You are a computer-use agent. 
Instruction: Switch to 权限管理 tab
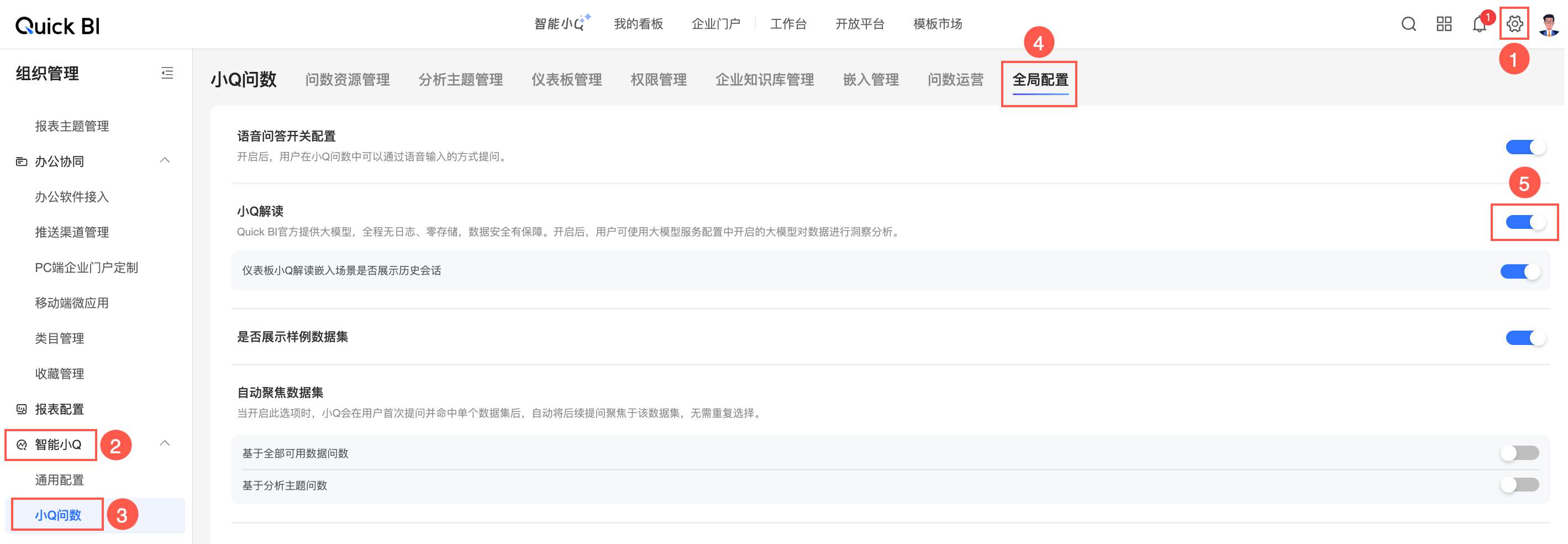click(660, 80)
